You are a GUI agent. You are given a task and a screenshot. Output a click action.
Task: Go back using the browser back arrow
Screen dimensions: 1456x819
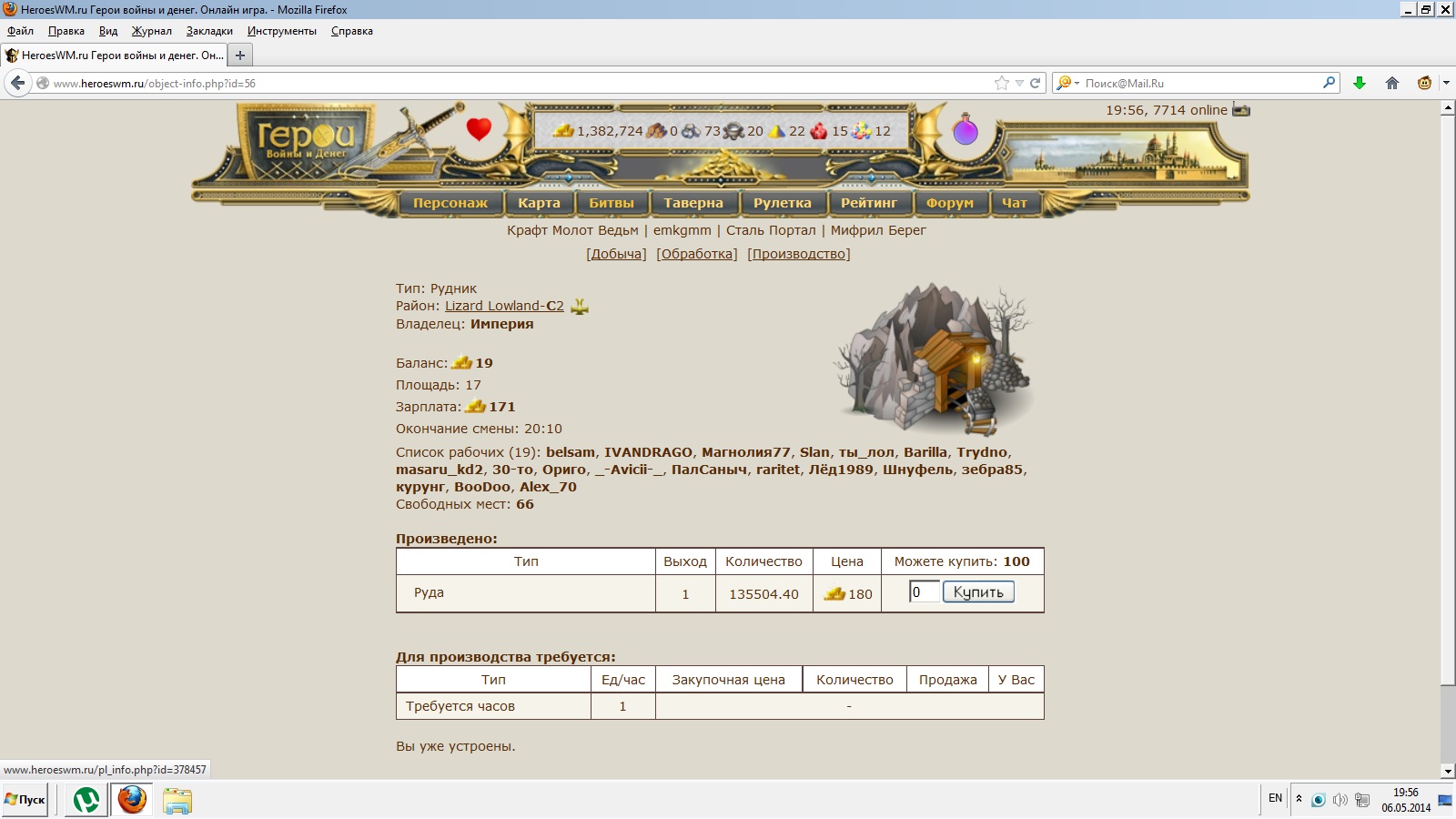click(x=18, y=83)
